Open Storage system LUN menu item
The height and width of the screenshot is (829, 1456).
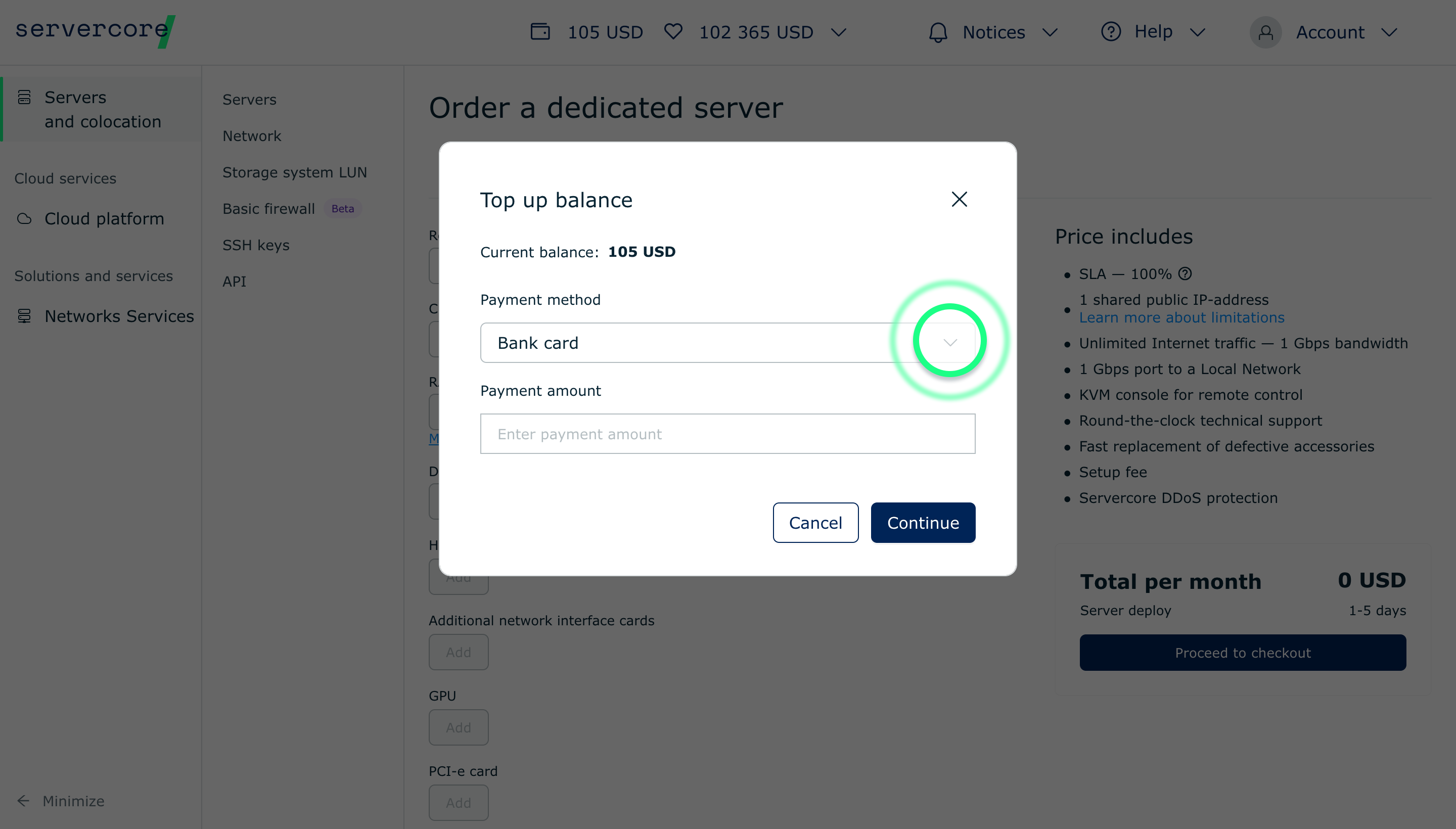point(294,172)
